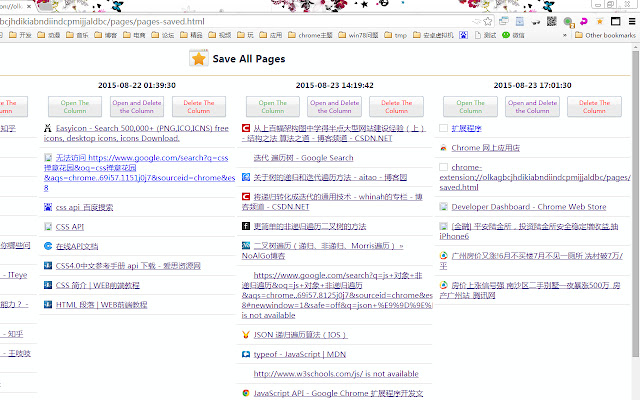640x400 pixels.
Task: Click the favicon beside typeof - JavaScript | MDN
Action: (x=246, y=354)
